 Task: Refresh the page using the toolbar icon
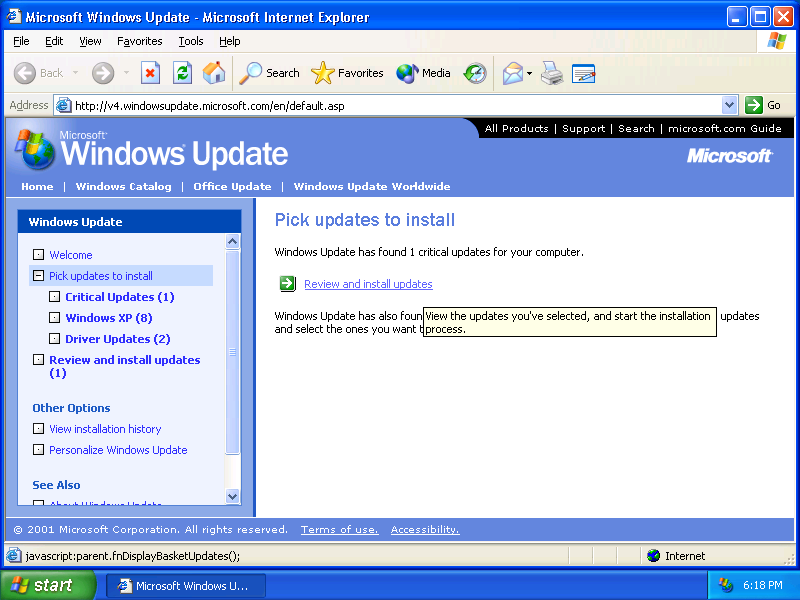click(182, 73)
